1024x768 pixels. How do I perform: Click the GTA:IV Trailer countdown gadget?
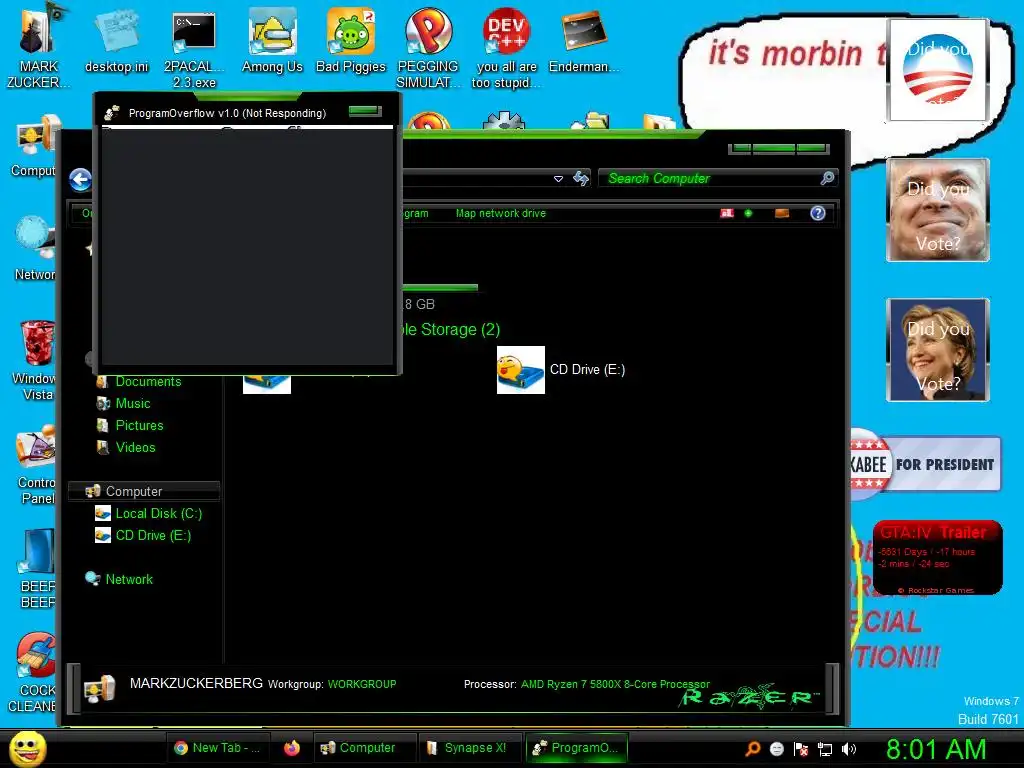coord(937,558)
